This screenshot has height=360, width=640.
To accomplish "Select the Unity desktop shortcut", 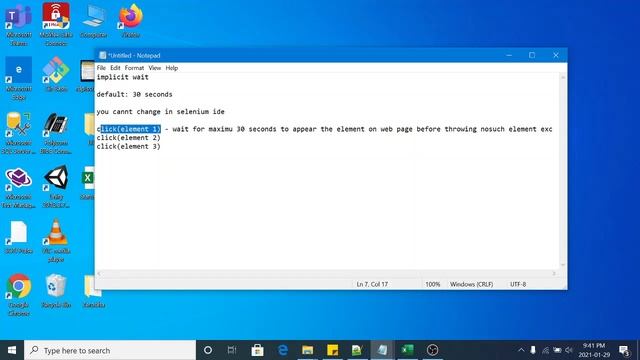I will tap(56, 187).
